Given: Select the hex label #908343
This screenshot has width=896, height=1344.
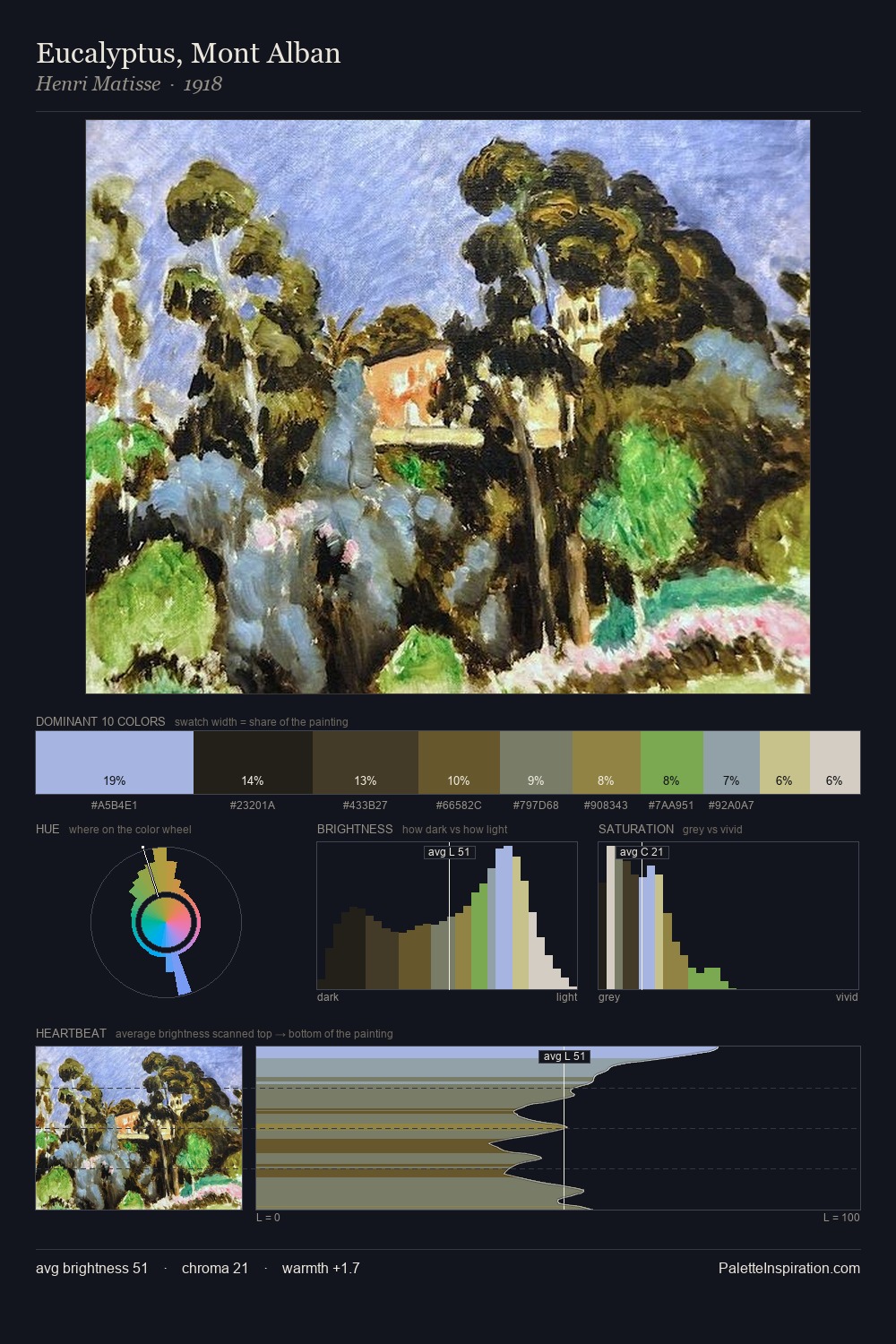Looking at the screenshot, I should point(607,806).
